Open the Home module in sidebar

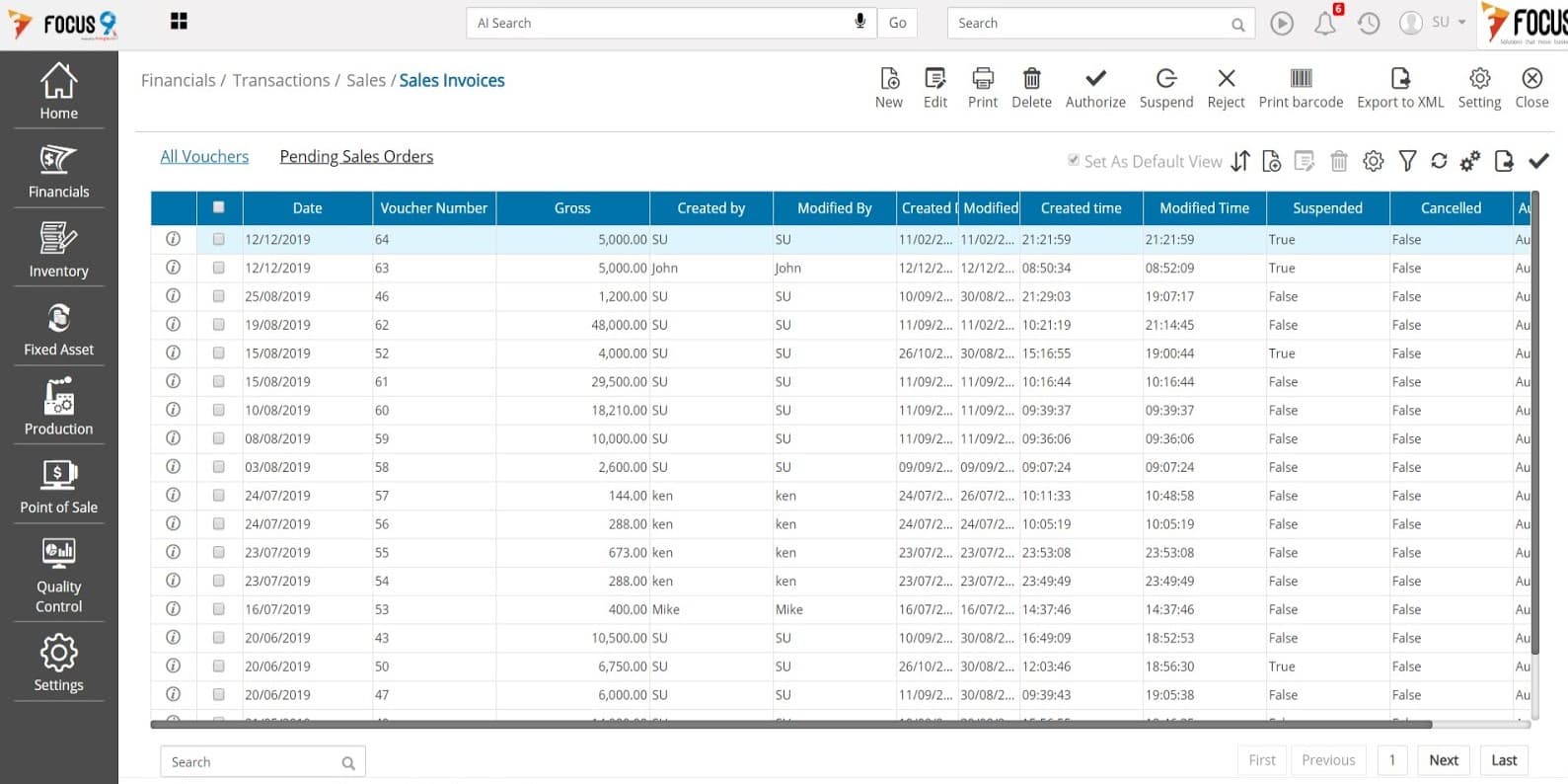tap(58, 91)
